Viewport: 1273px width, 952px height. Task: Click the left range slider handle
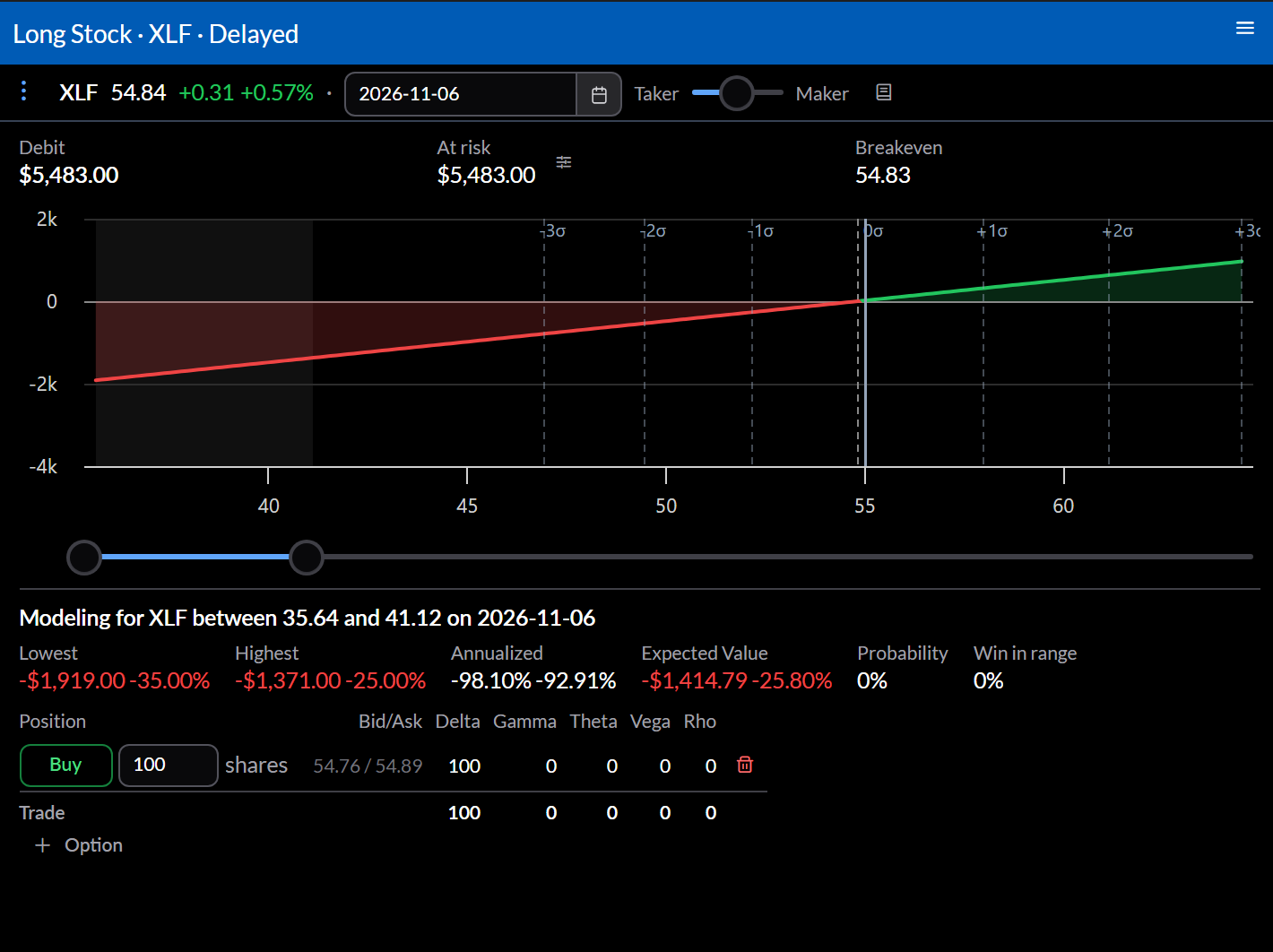click(x=84, y=557)
